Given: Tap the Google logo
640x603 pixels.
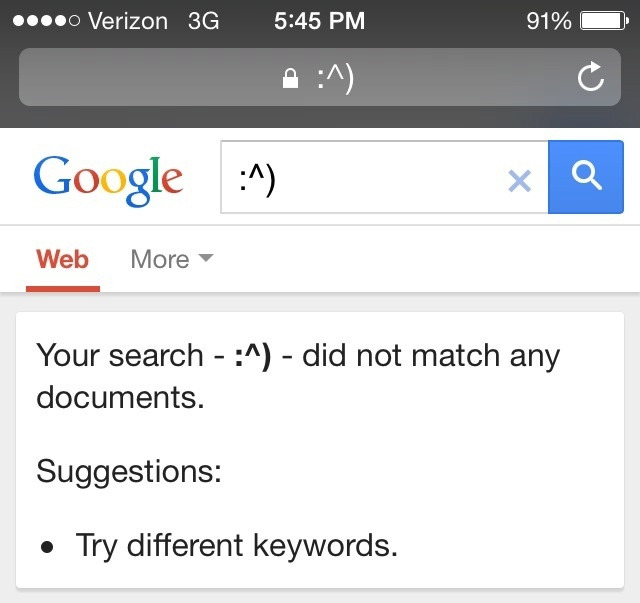Looking at the screenshot, I should click(108, 179).
